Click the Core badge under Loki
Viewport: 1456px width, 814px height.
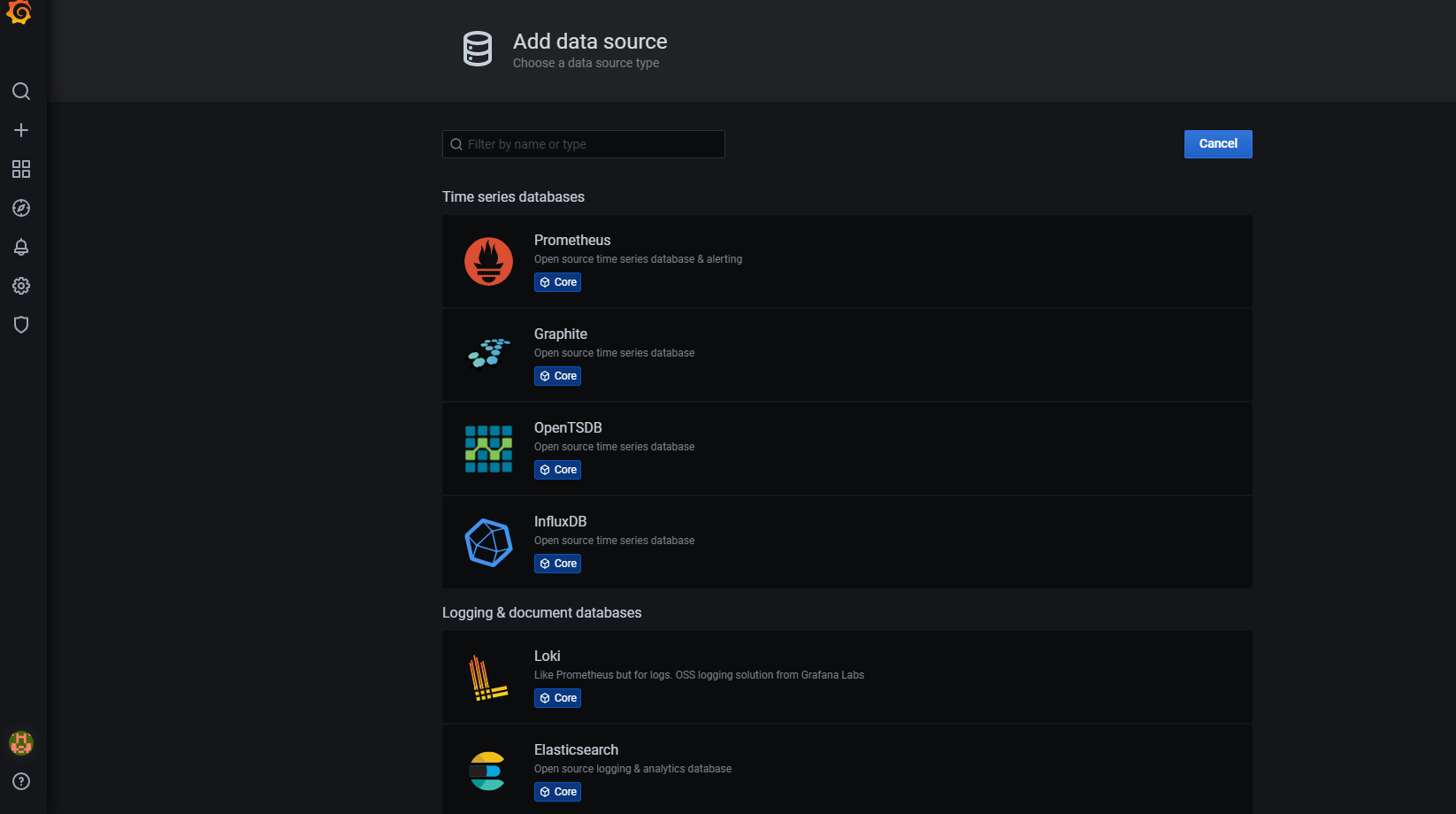[557, 698]
